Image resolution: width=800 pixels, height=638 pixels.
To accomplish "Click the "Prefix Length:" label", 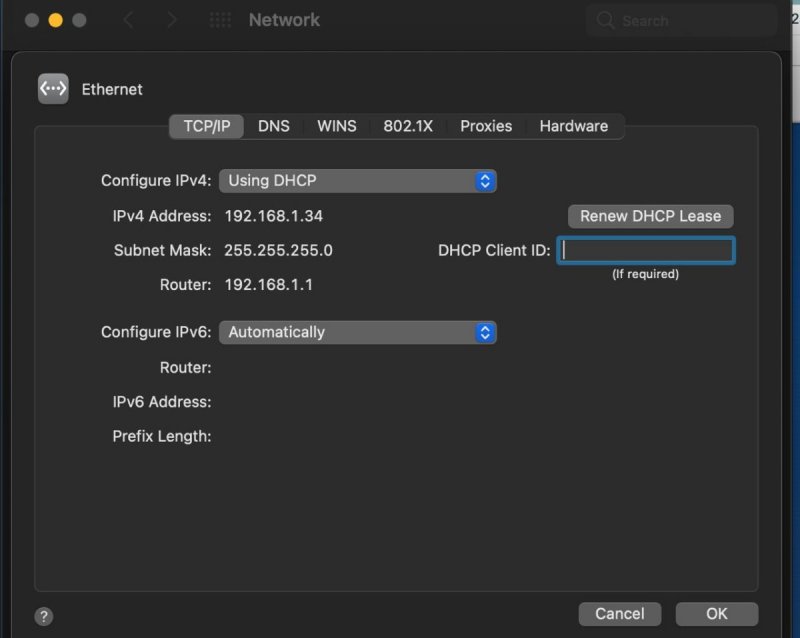I will click(x=162, y=436).
